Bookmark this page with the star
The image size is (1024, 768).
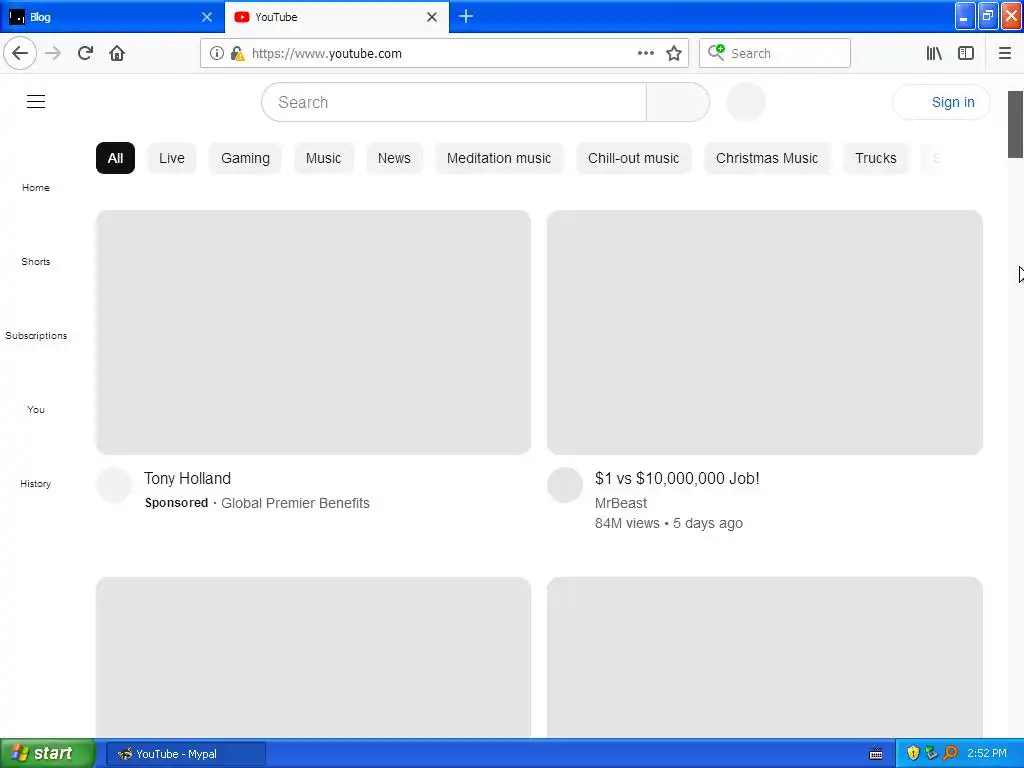coord(674,53)
